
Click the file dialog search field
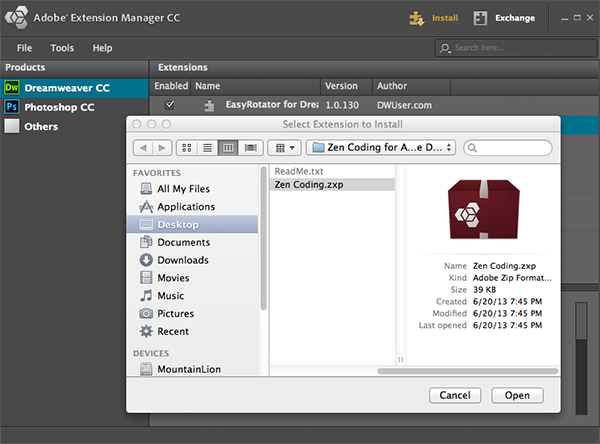point(508,148)
